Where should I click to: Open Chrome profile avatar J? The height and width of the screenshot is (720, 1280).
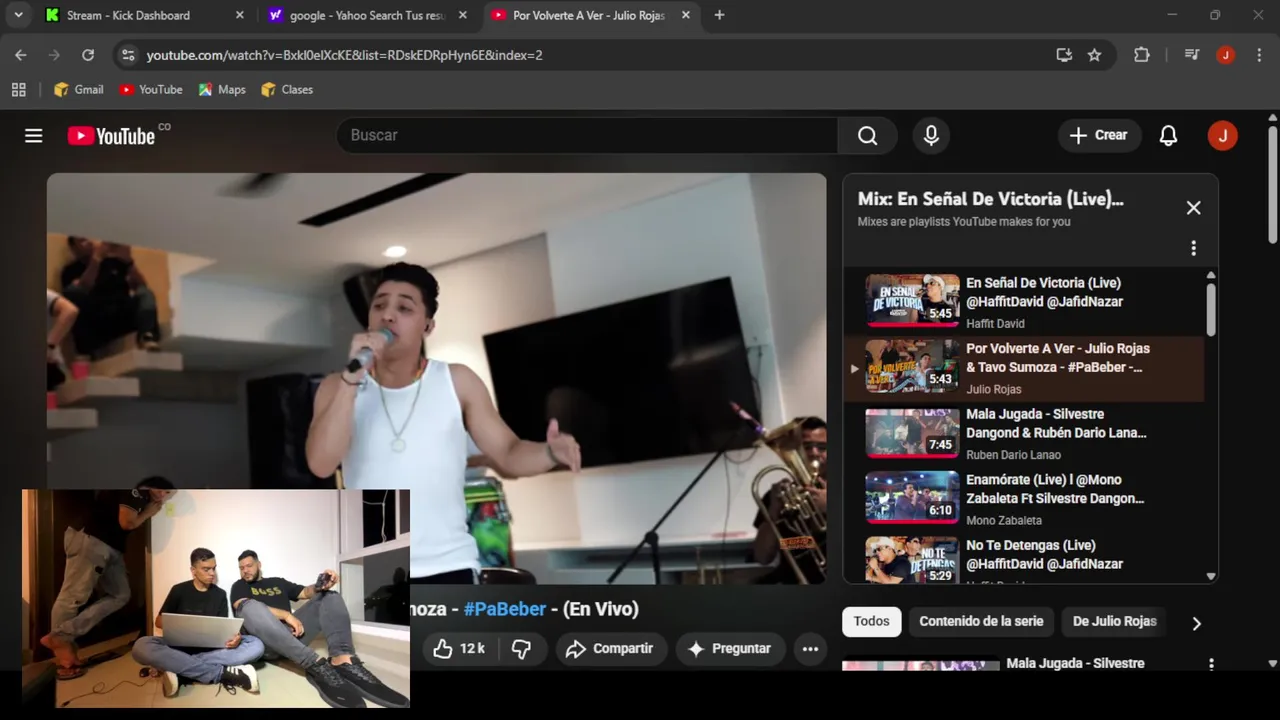(1225, 55)
